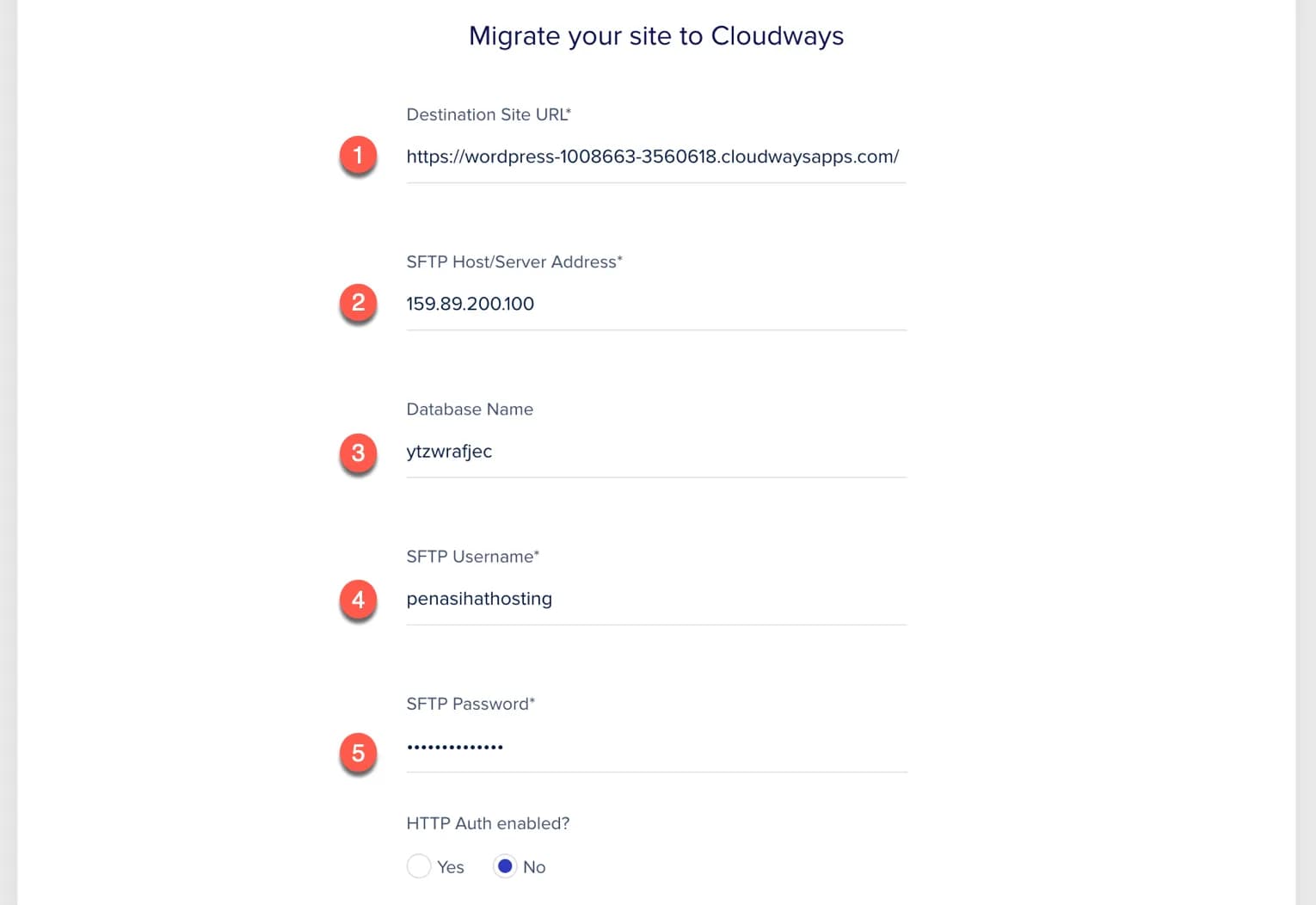Click the red step marker numbered 1

click(358, 156)
